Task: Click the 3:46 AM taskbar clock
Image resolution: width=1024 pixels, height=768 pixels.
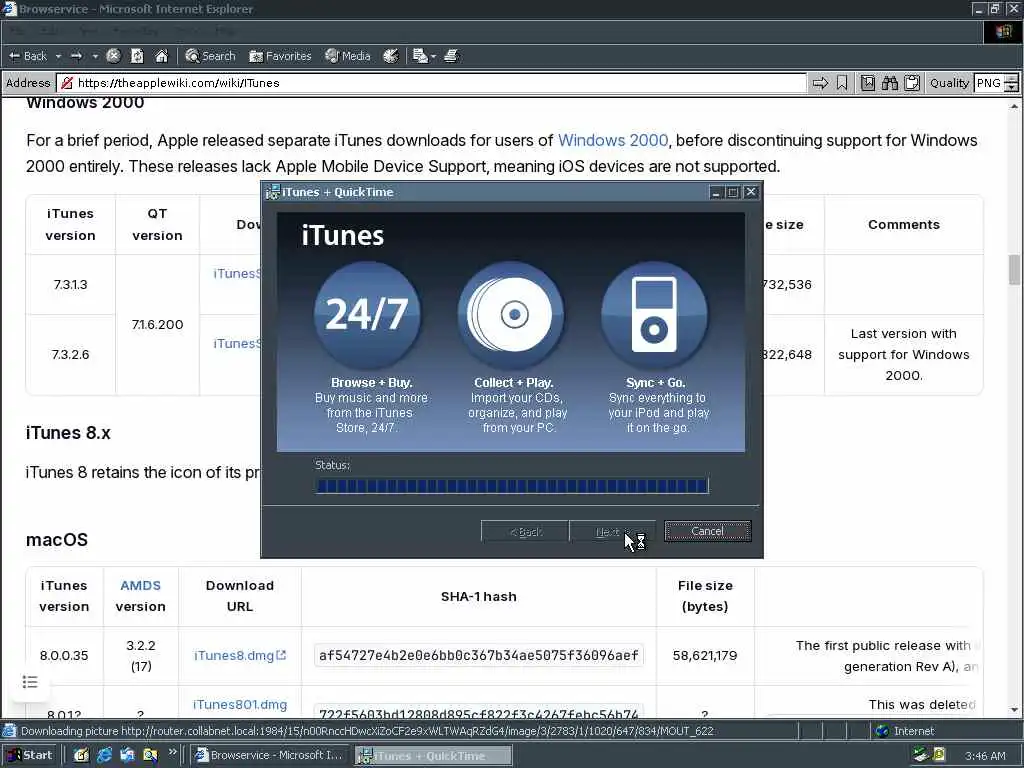Action: [985, 756]
